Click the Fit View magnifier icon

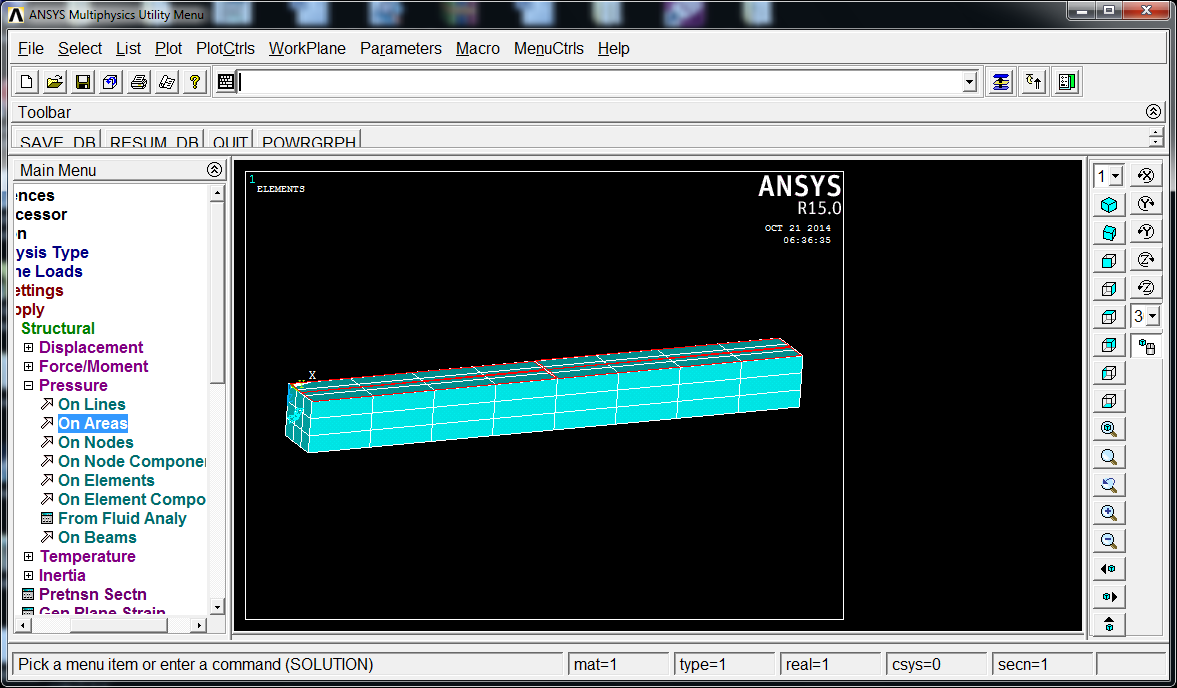coord(1109,428)
